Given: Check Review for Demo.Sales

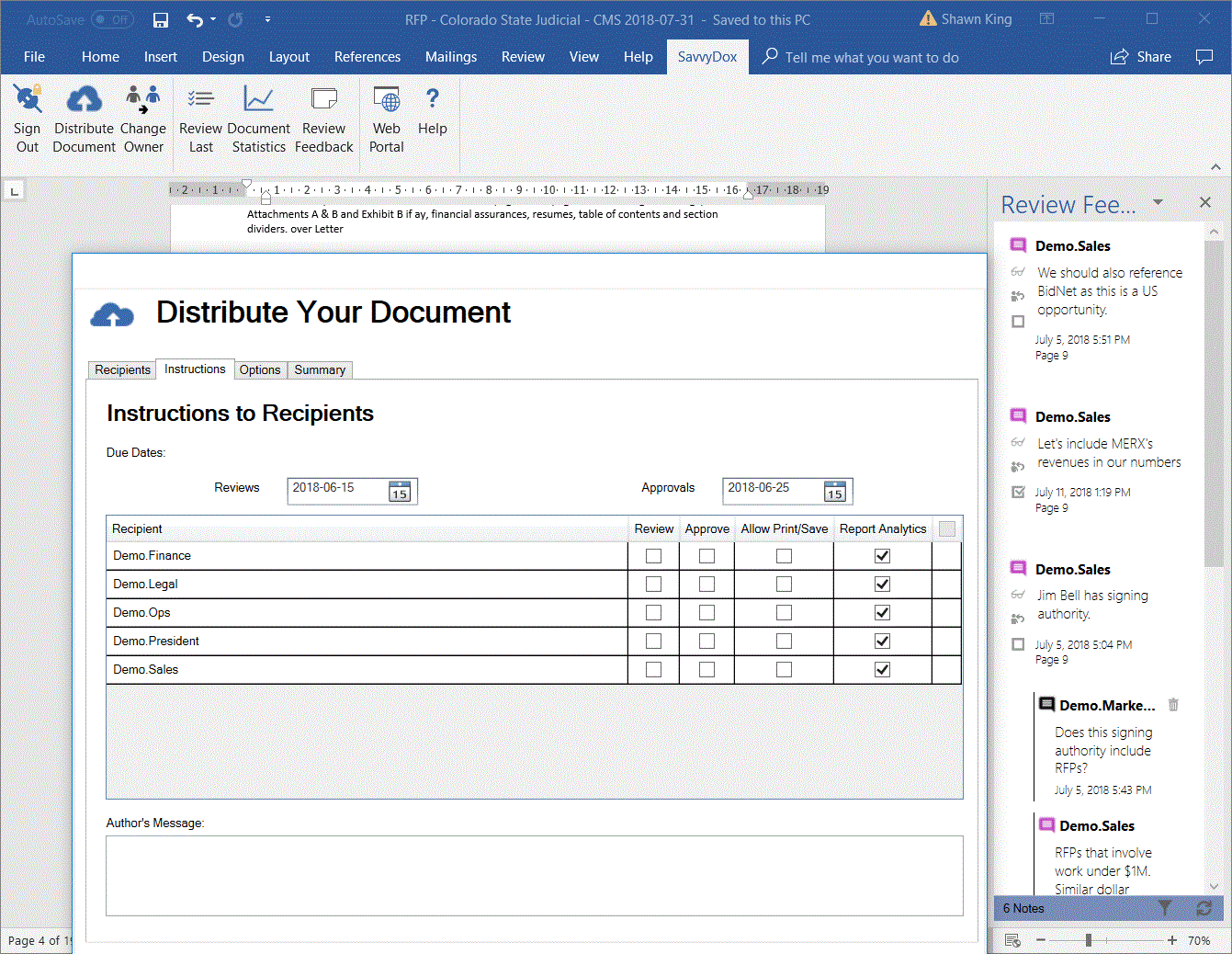Looking at the screenshot, I should pyautogui.click(x=653, y=670).
